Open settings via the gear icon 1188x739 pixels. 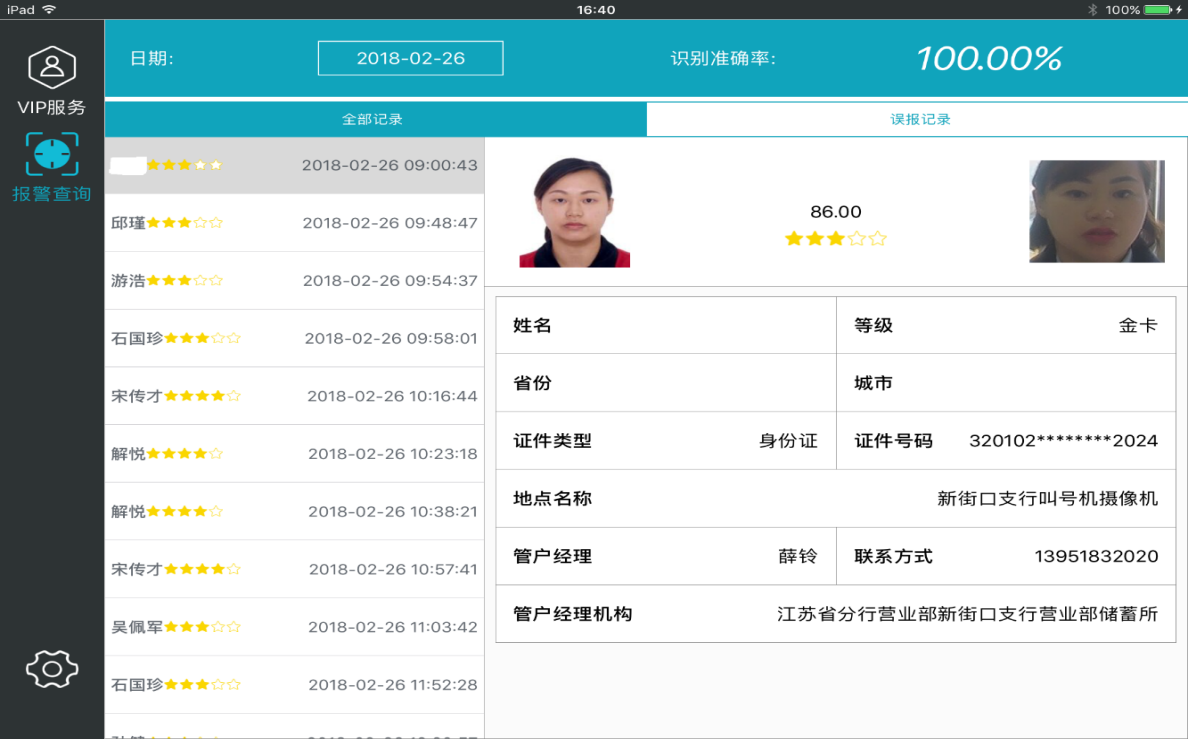52,668
